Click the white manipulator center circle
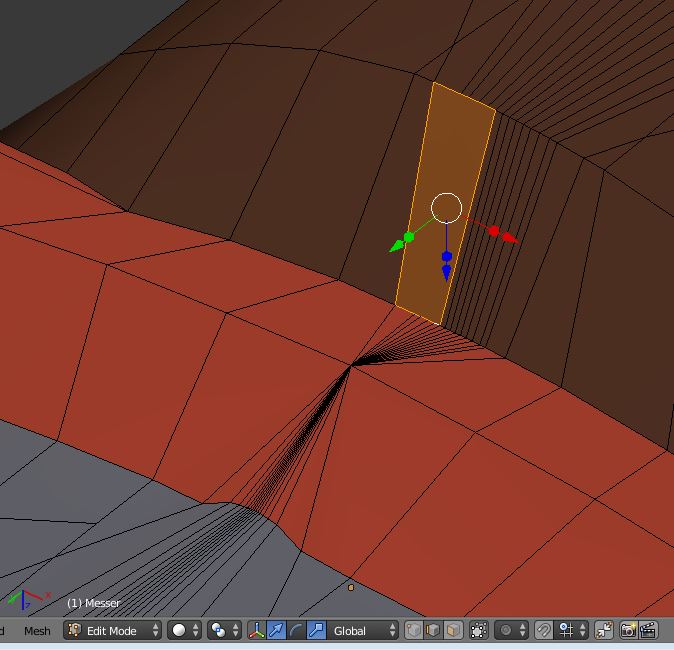 pos(446,208)
